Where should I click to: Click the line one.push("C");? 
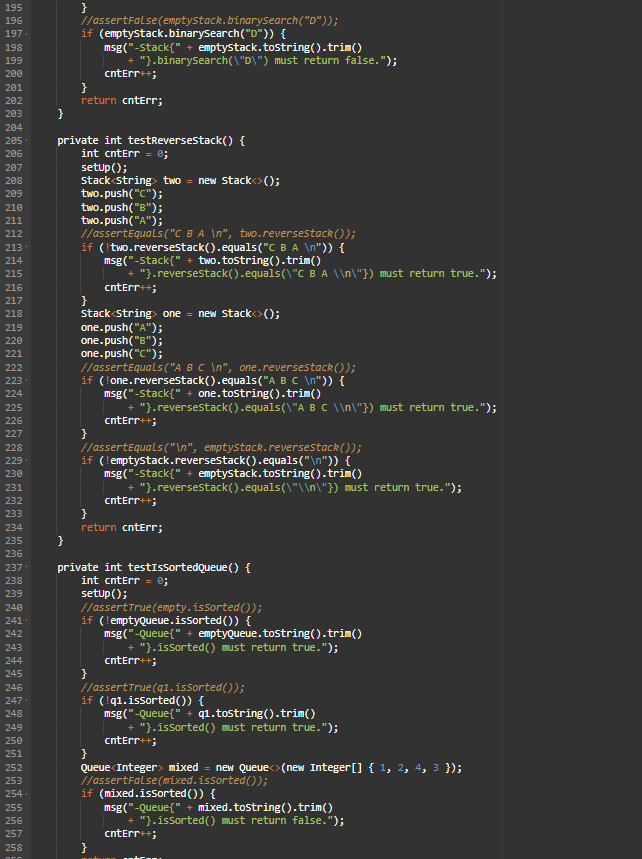(x=122, y=354)
